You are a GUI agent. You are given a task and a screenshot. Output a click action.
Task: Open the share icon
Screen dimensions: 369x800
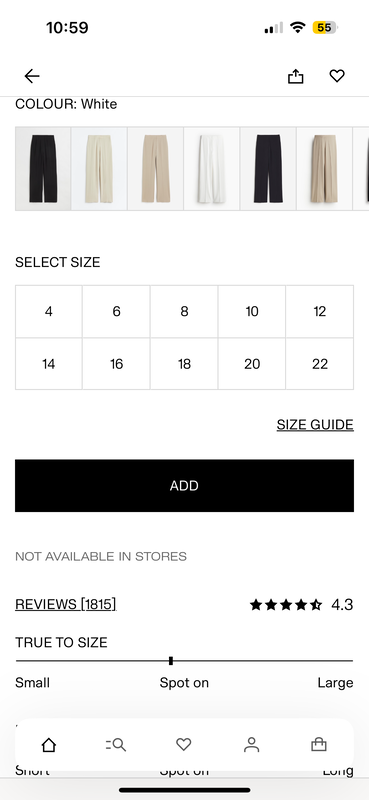tap(296, 76)
